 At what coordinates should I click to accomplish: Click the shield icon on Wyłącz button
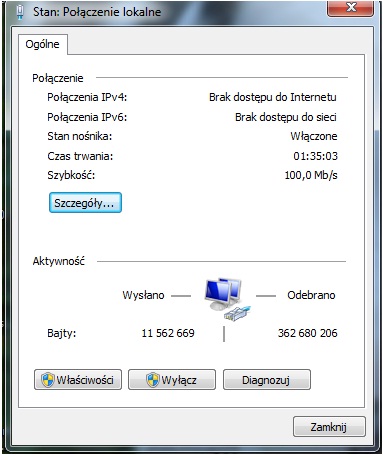coord(153,379)
